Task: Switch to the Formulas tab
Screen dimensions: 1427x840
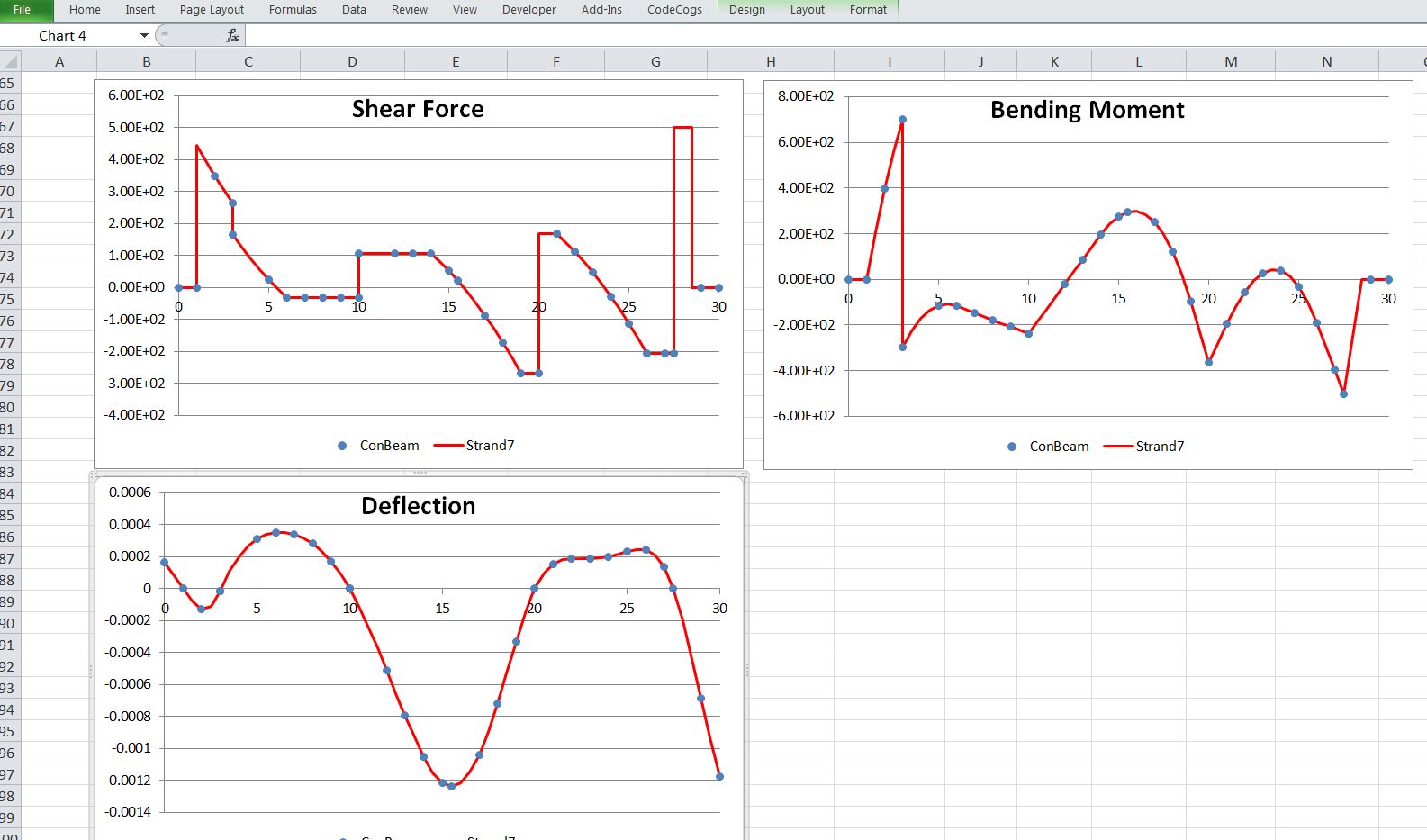Action: (x=293, y=10)
